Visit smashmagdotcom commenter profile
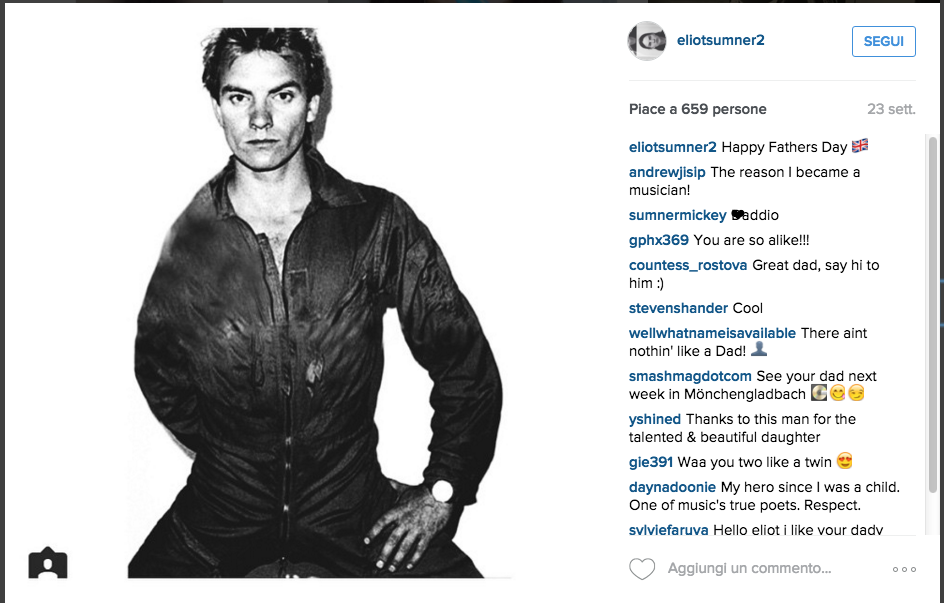The image size is (944, 603). [x=691, y=376]
